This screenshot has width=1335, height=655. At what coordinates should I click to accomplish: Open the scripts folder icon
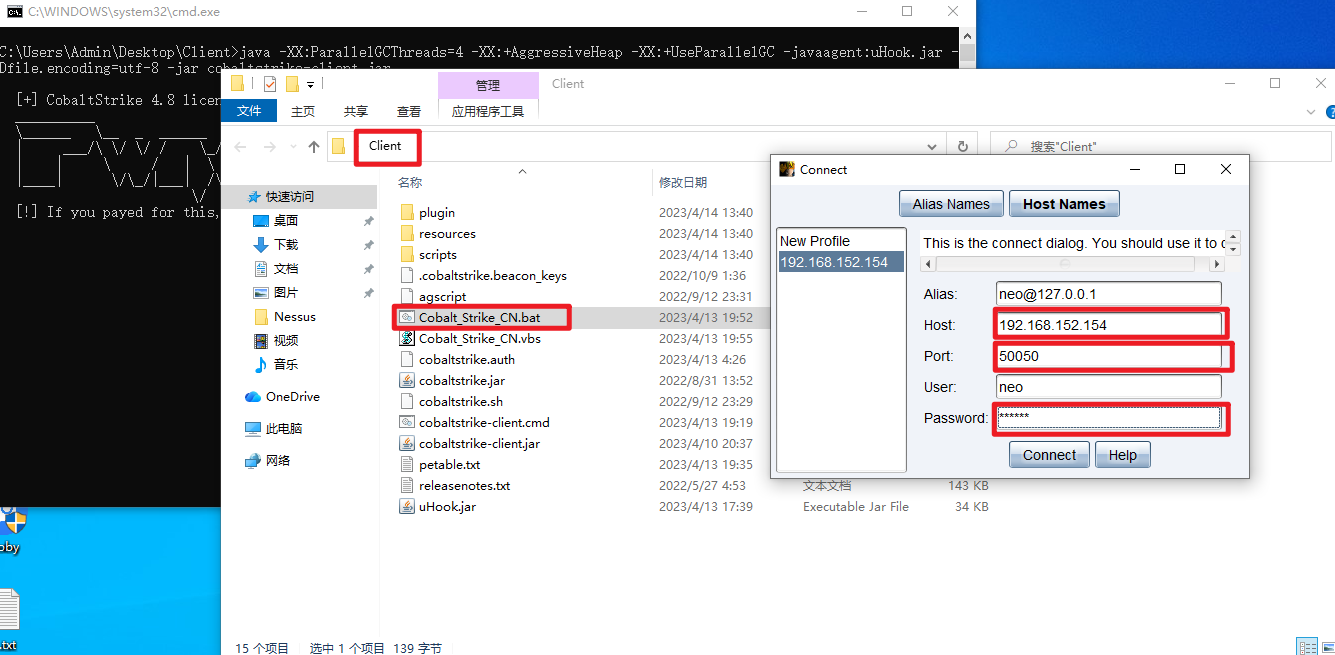tap(407, 254)
